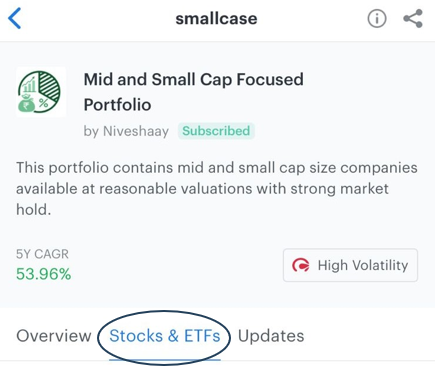Click the green pie chart portfolio logo
The image size is (435, 370).
pos(40,92)
